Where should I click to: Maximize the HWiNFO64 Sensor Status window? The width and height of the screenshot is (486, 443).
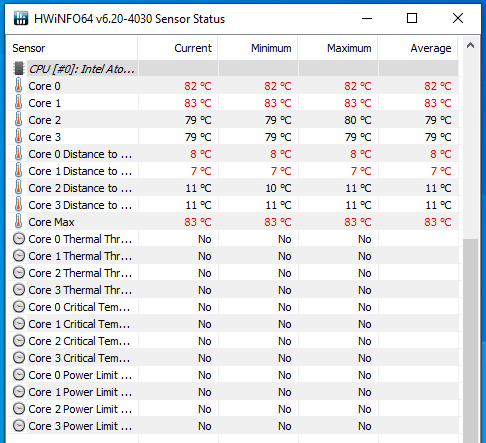[x=412, y=18]
